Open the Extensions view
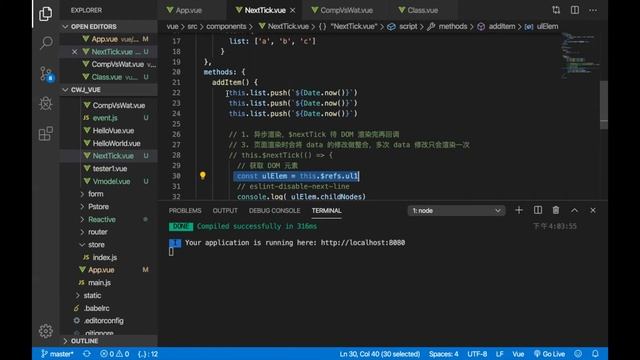640x360 pixels. [x=45, y=133]
